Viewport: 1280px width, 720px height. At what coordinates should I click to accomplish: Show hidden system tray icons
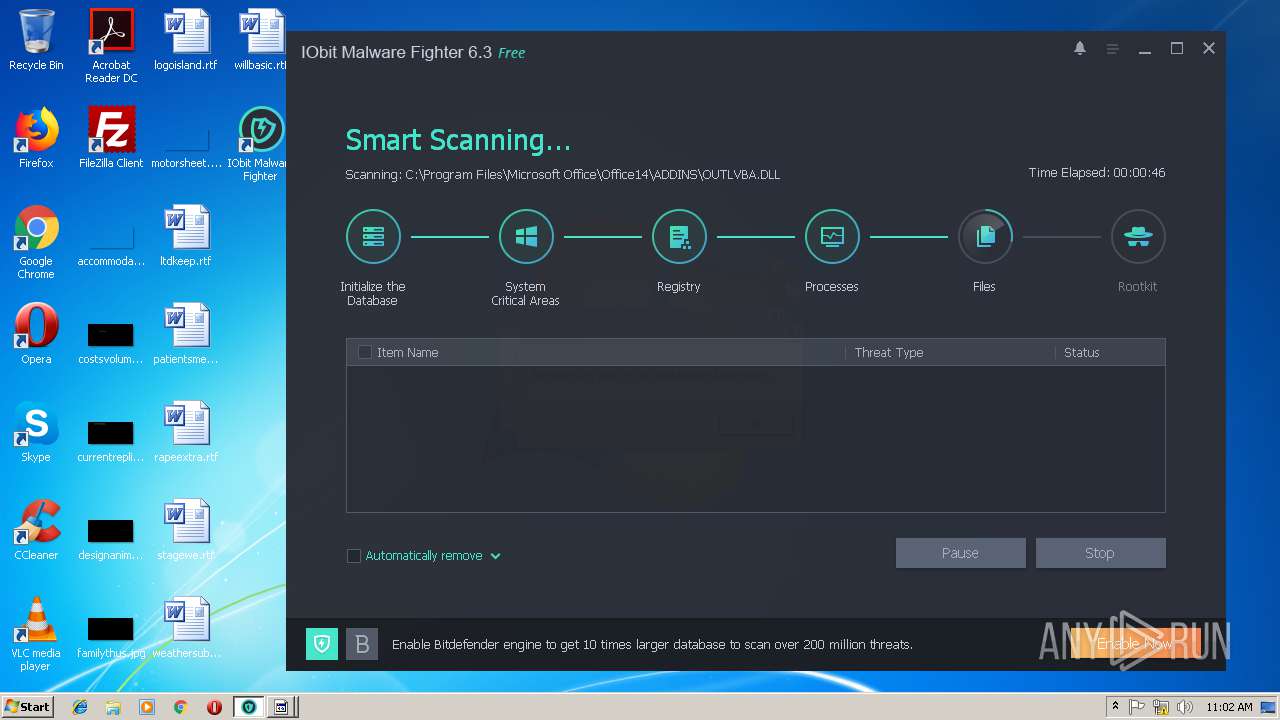tap(1115, 707)
